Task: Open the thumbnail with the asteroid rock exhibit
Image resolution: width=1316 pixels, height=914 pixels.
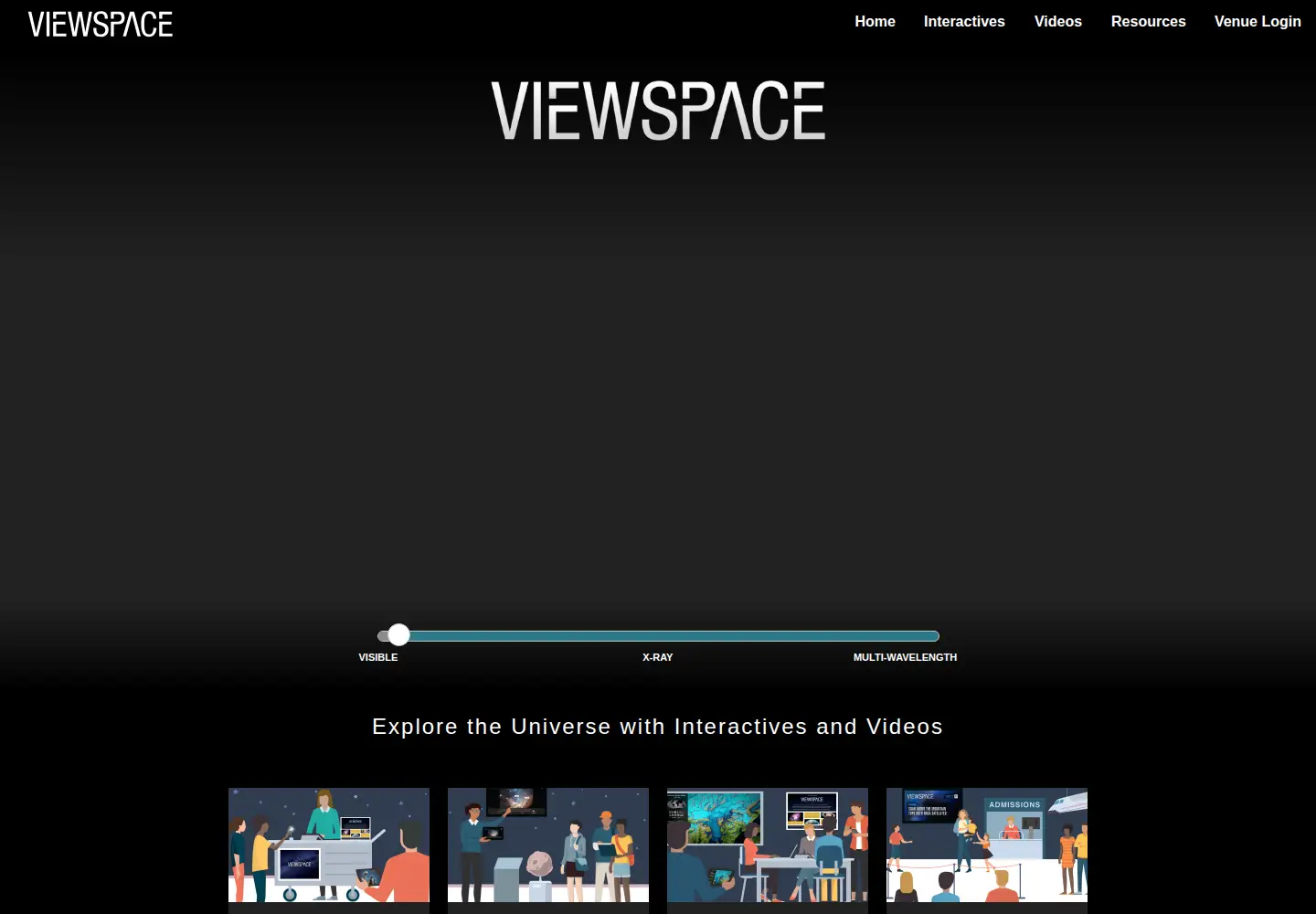Action: [x=548, y=845]
